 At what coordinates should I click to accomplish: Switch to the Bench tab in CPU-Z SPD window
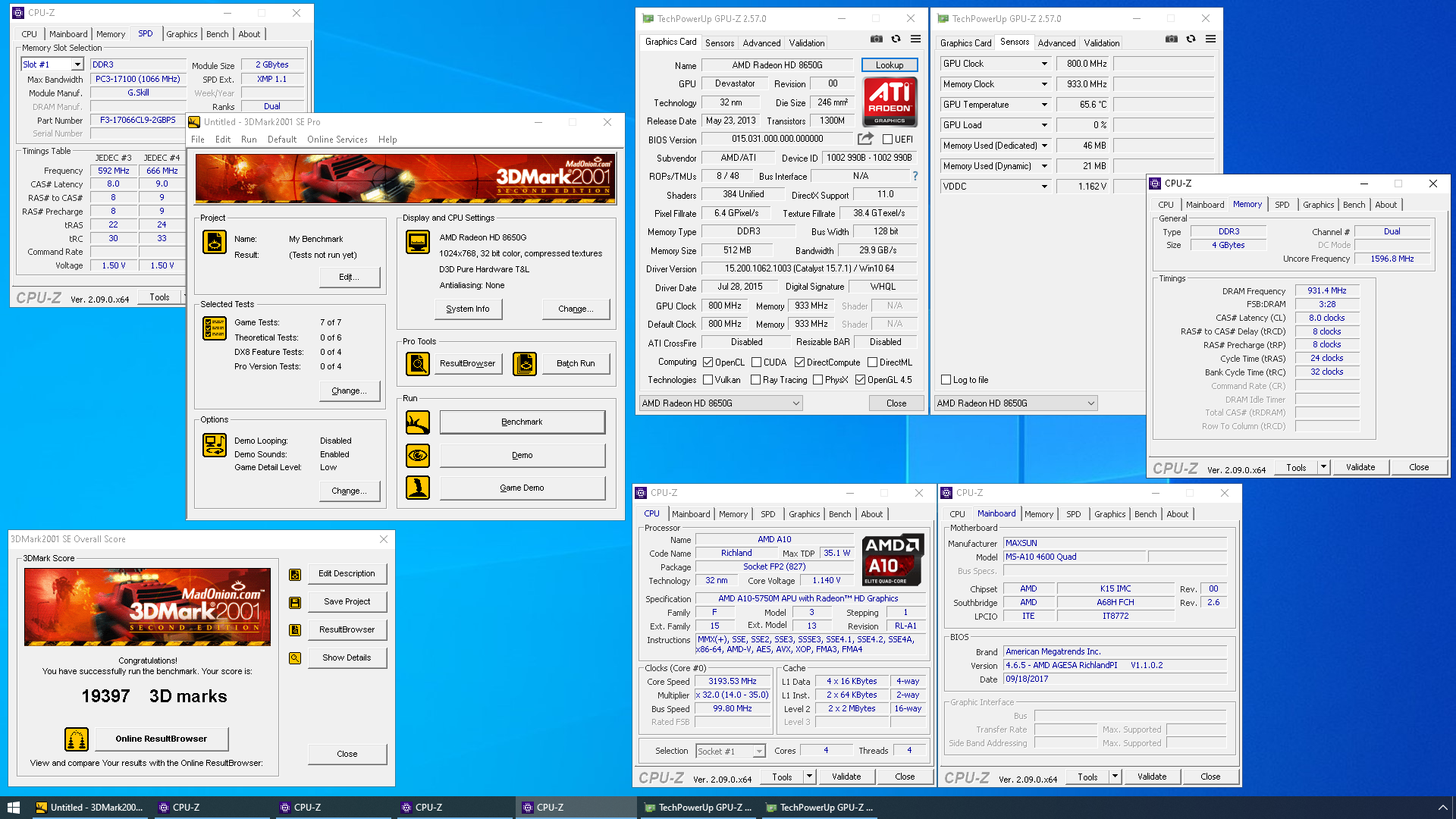218,34
